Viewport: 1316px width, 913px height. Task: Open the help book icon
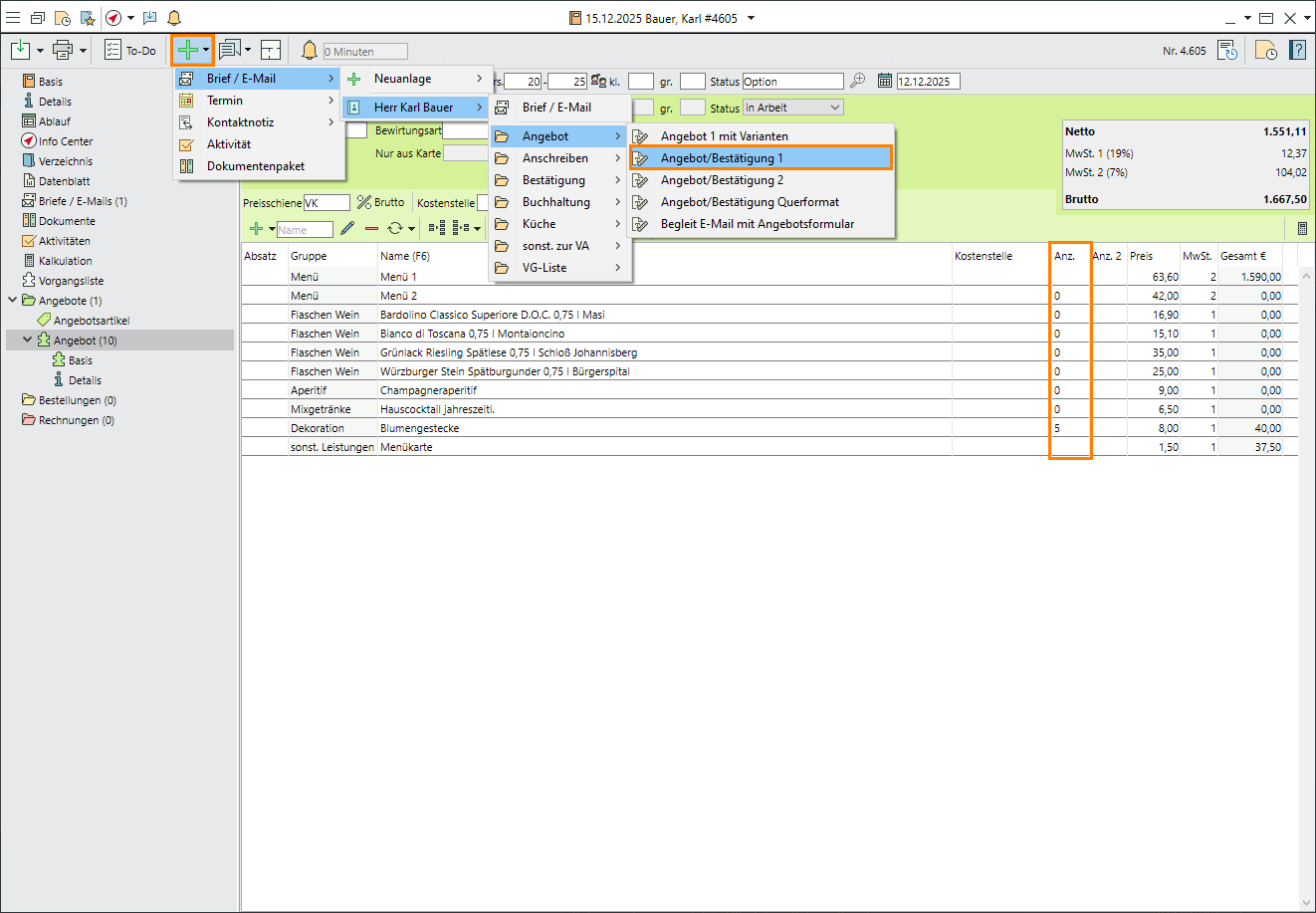coord(1297,50)
